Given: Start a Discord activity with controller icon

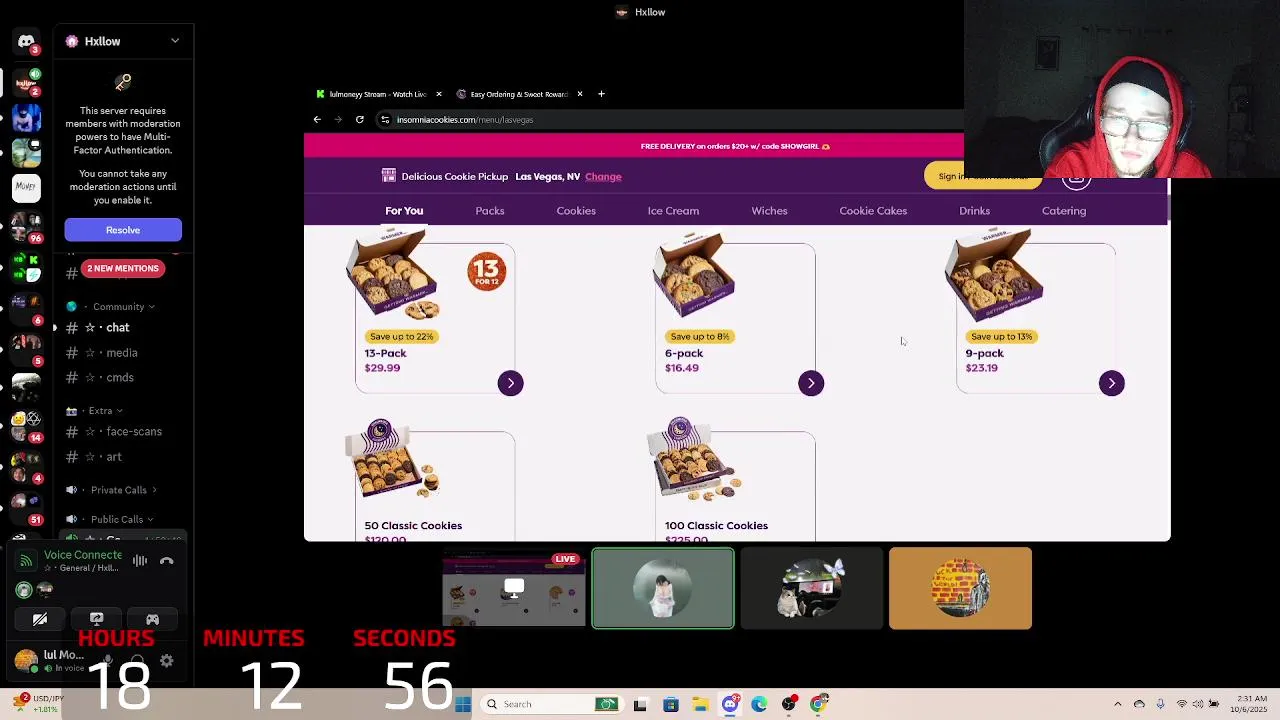Looking at the screenshot, I should click(x=152, y=619).
